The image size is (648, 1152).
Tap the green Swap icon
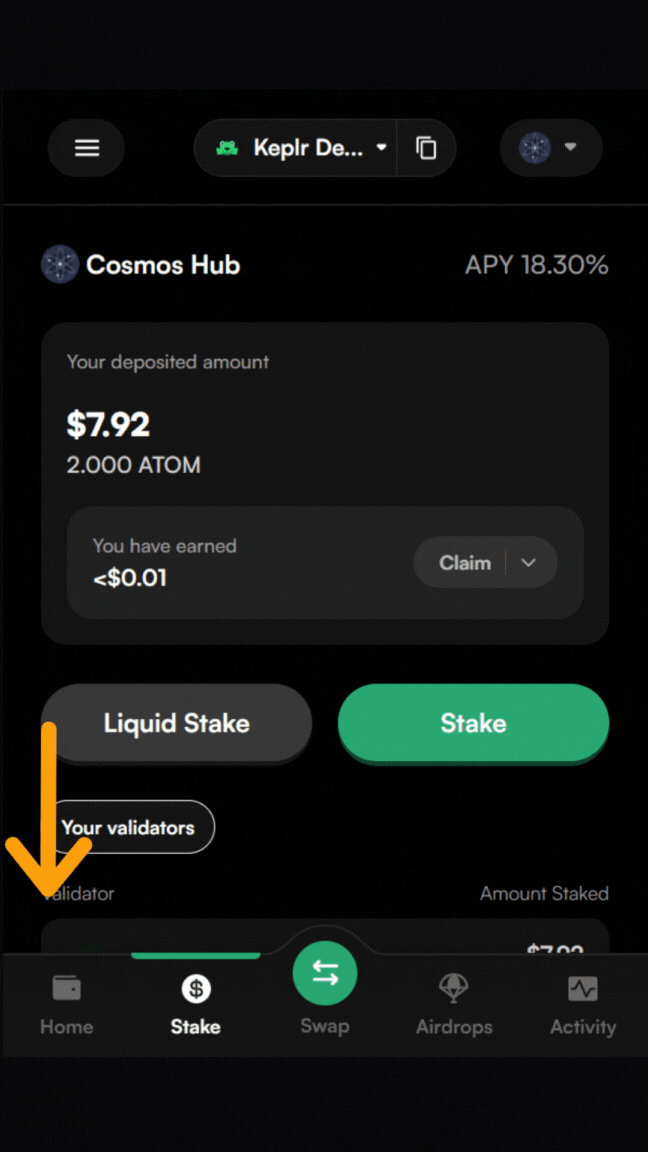click(x=325, y=974)
